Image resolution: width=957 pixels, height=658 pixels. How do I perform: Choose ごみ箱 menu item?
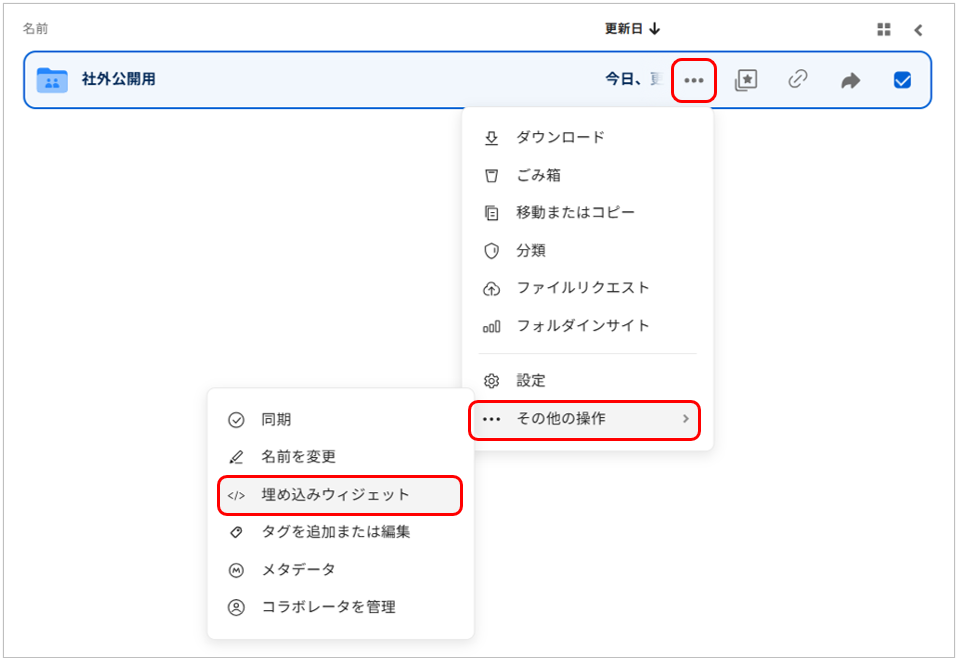pyautogui.click(x=538, y=175)
